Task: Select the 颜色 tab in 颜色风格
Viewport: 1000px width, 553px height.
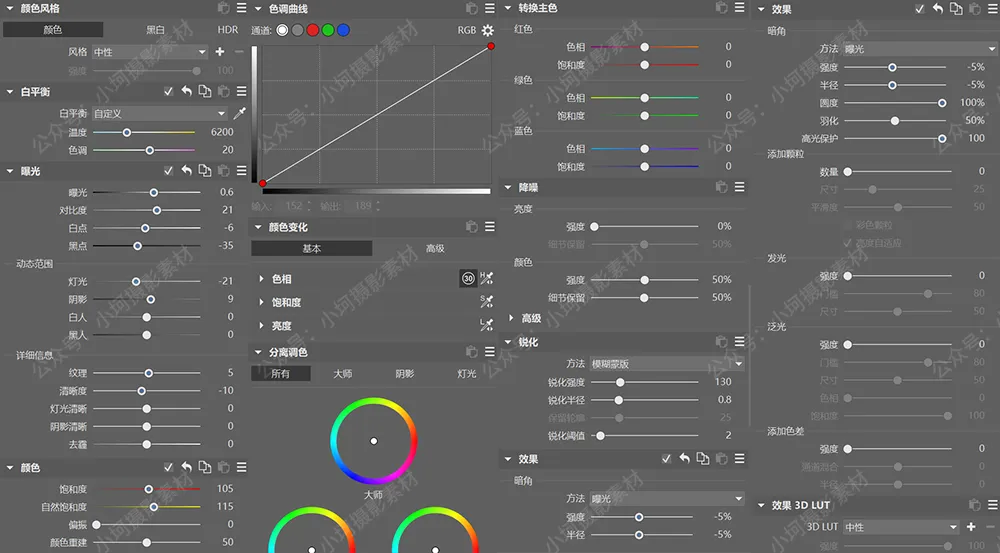Action: click(x=53, y=29)
